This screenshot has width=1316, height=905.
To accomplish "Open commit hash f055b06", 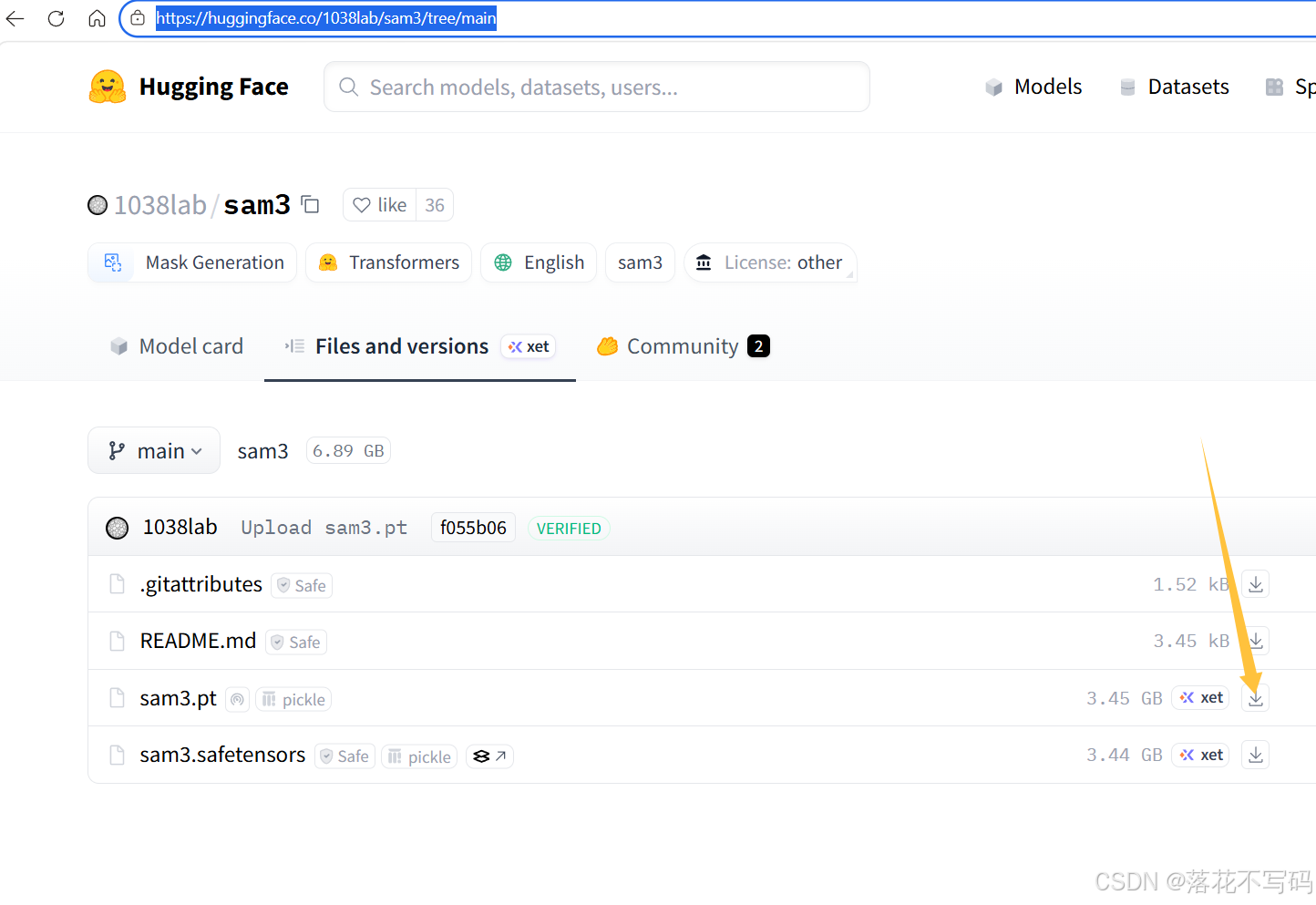I will pos(473,528).
